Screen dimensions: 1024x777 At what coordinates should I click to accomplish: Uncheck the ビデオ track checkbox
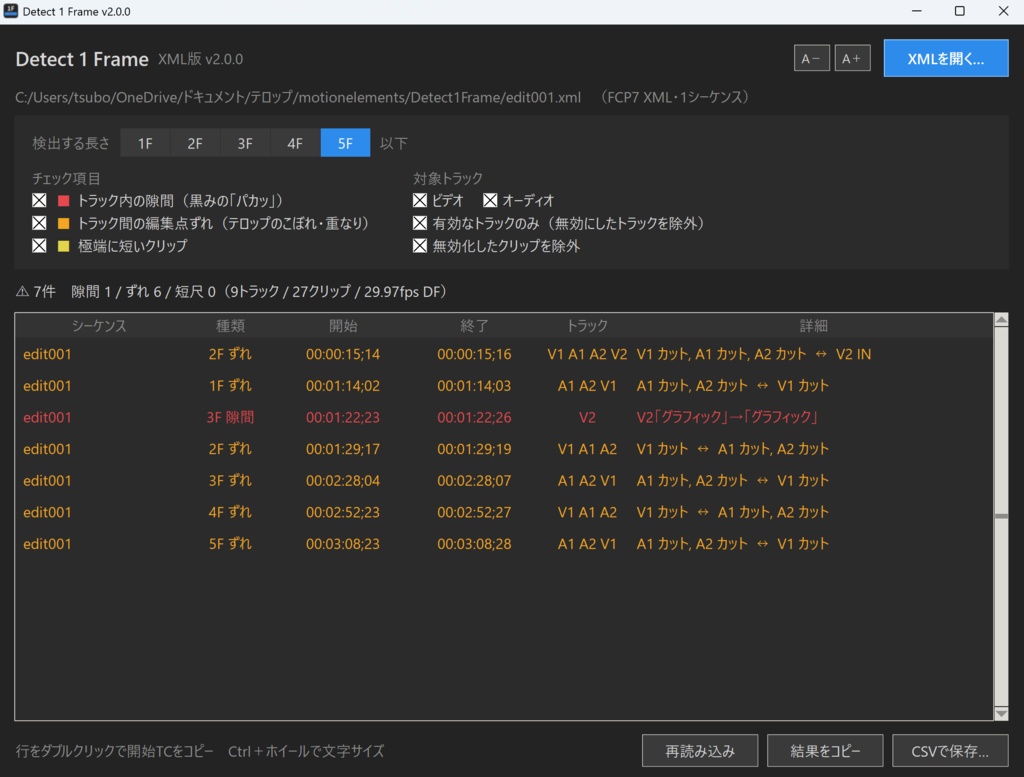[x=420, y=200]
